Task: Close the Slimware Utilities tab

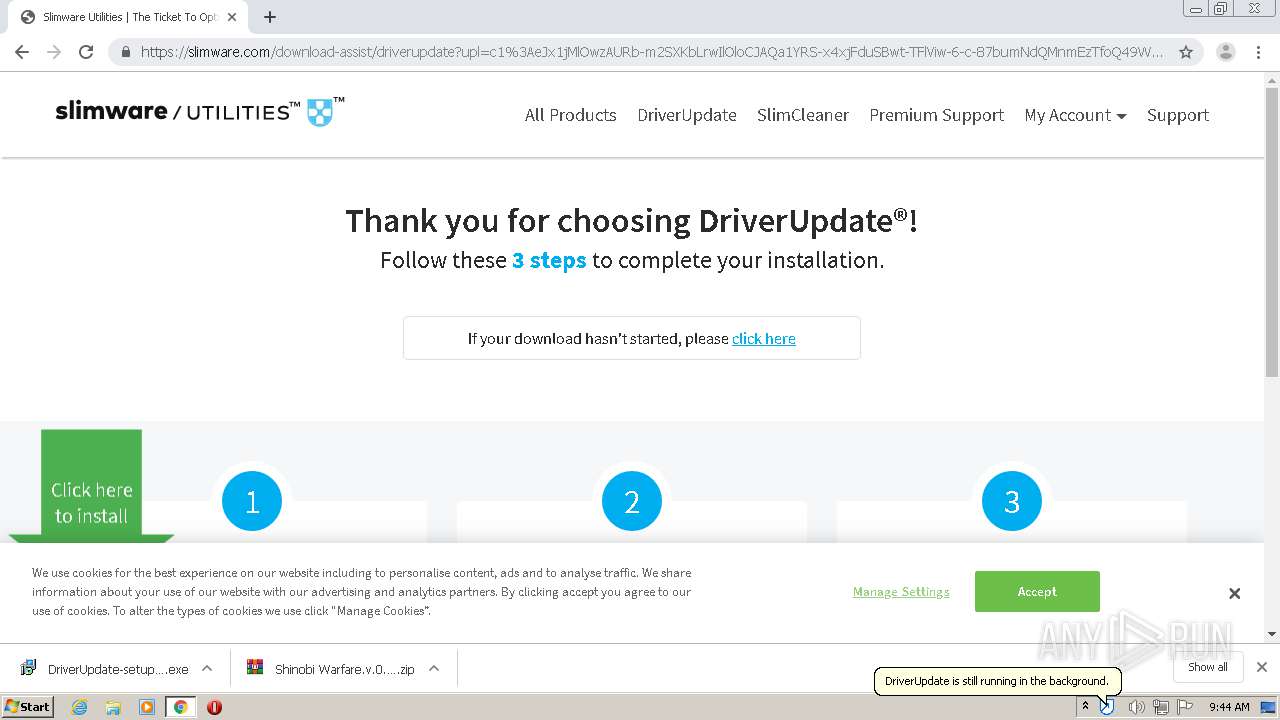Action: point(232,17)
